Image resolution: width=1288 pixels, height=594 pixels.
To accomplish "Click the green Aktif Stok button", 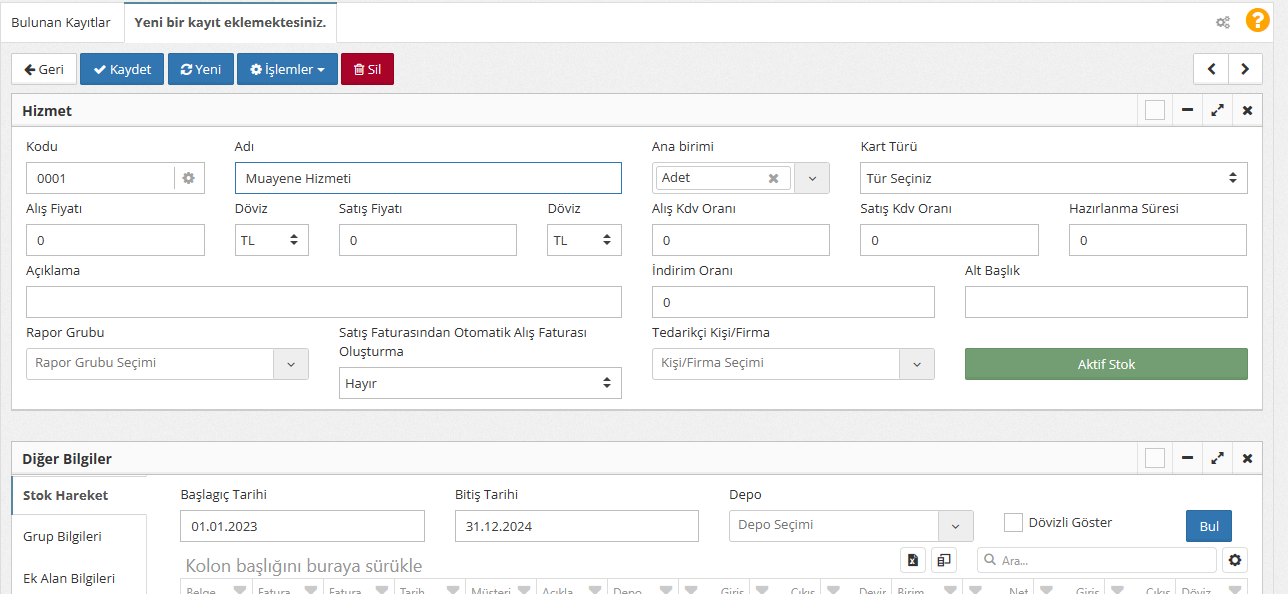I will point(1105,364).
